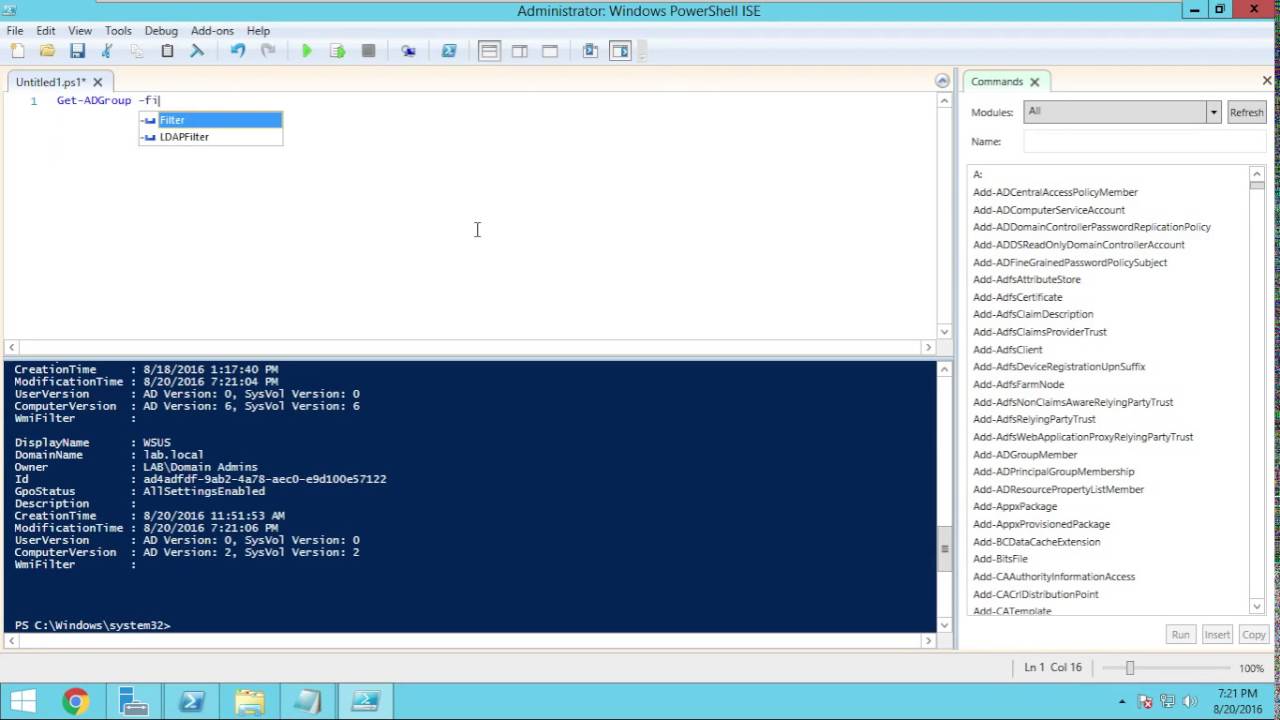Click the network tray icon
The height and width of the screenshot is (720, 1280).
point(1168,702)
